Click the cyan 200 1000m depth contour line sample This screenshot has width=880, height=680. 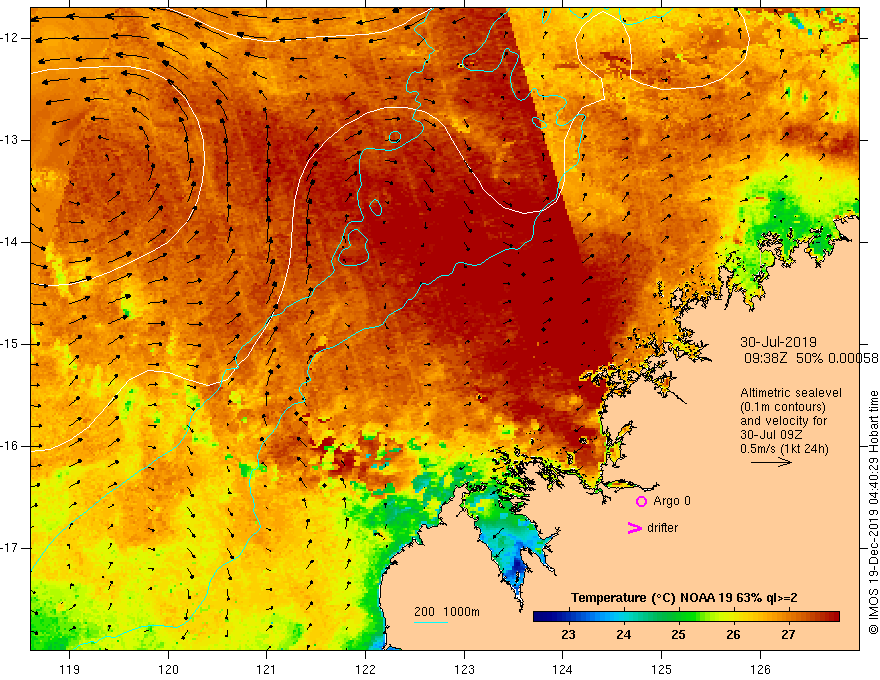(x=430, y=622)
